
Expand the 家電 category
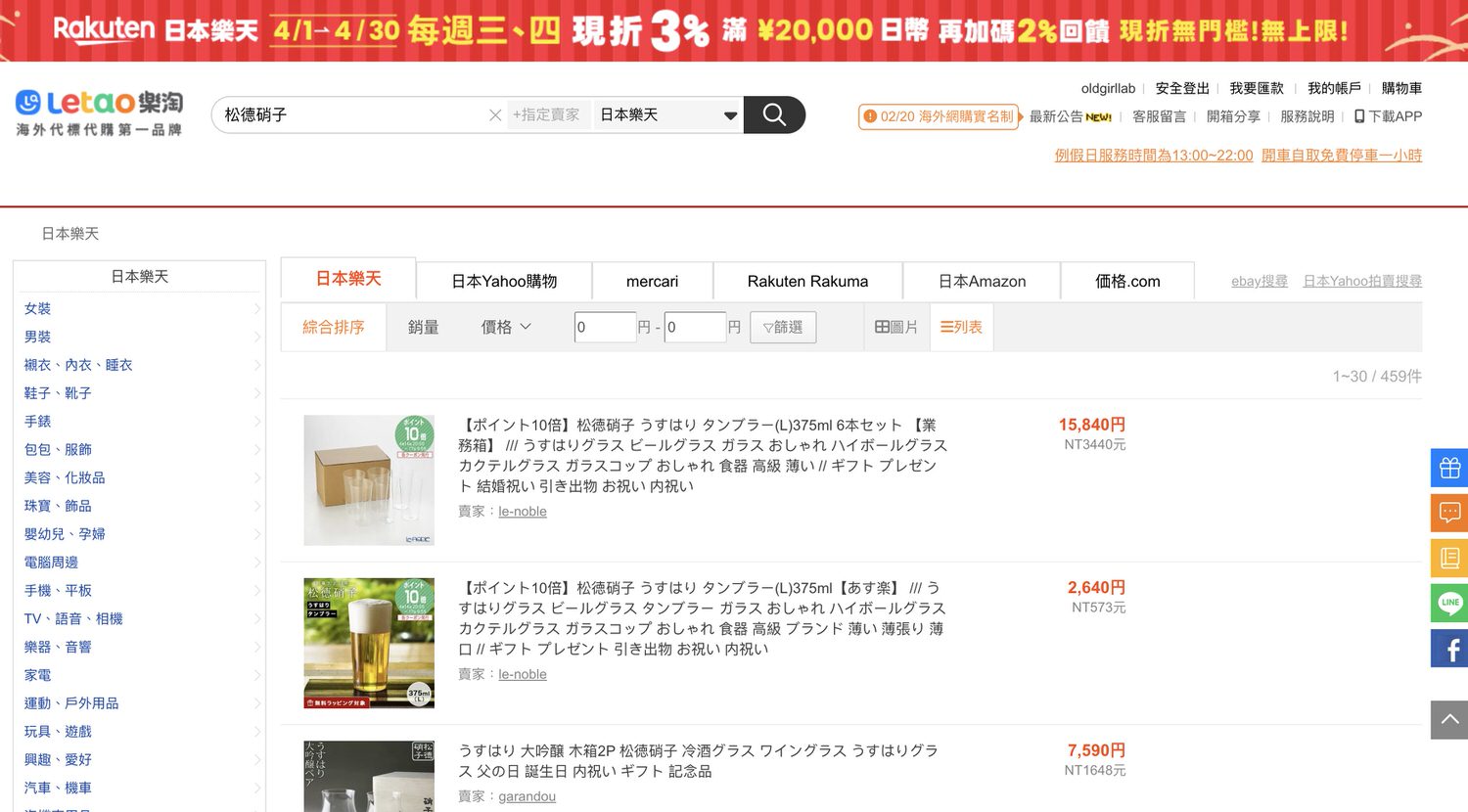pyautogui.click(x=140, y=675)
